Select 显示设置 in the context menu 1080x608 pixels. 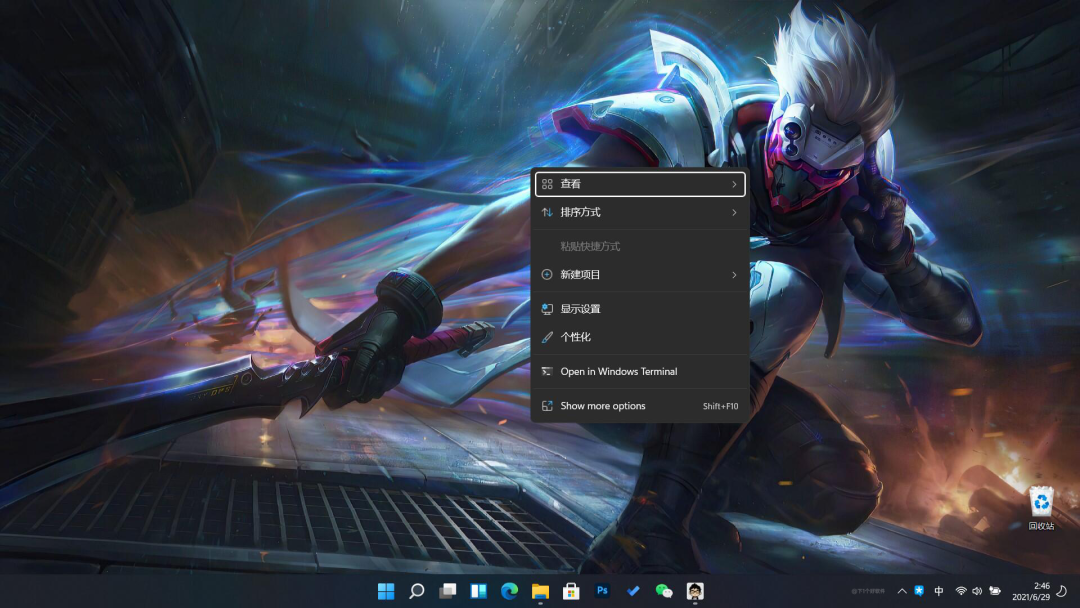click(640, 309)
